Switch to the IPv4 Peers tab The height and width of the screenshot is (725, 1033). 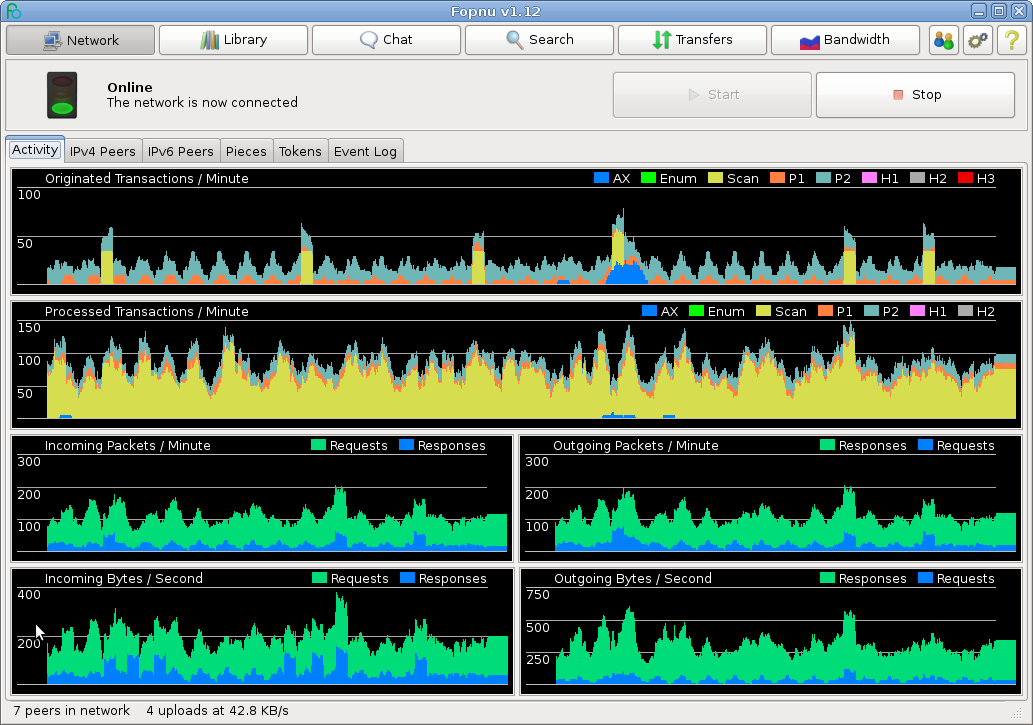point(103,152)
